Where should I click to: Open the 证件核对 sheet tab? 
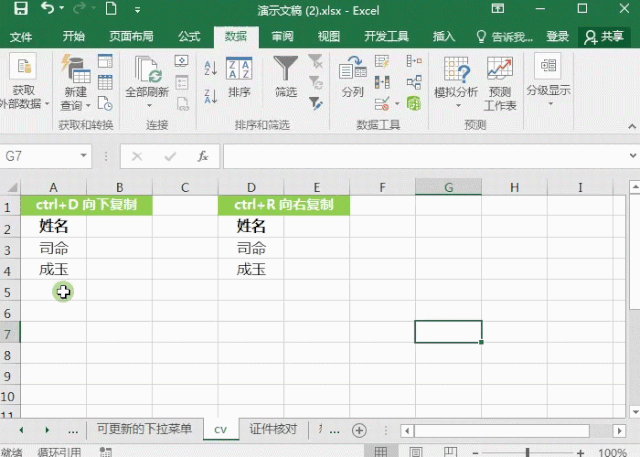coord(273,429)
